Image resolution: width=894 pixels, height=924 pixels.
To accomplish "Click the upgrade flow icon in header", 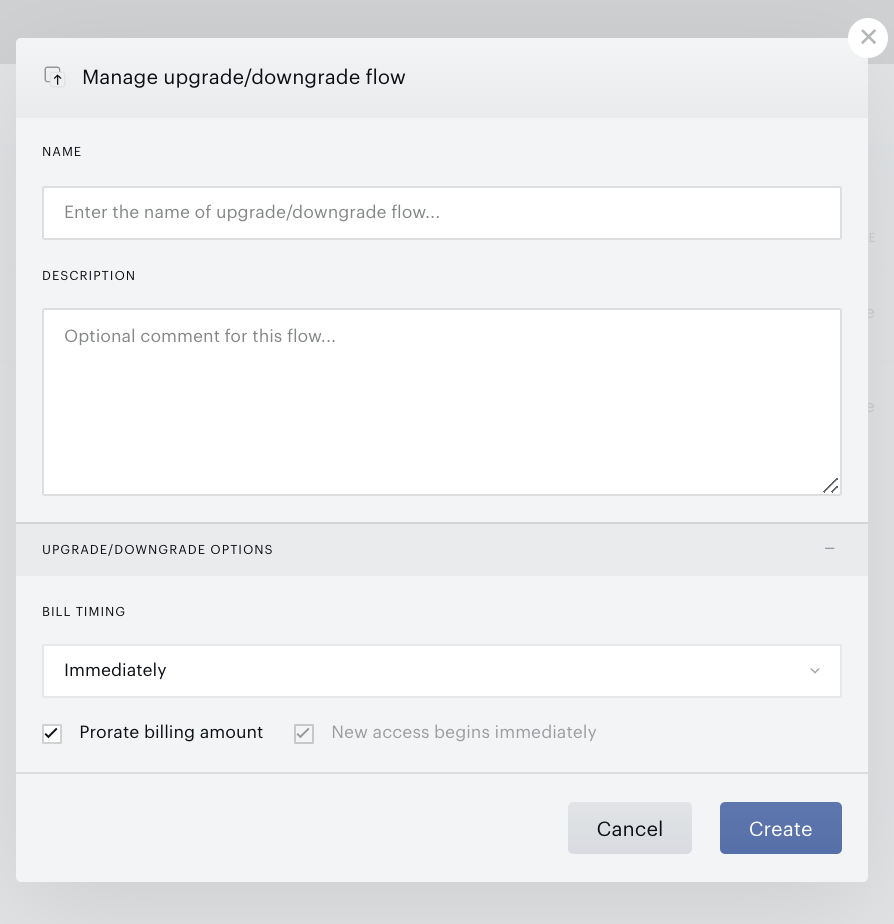I will point(54,77).
